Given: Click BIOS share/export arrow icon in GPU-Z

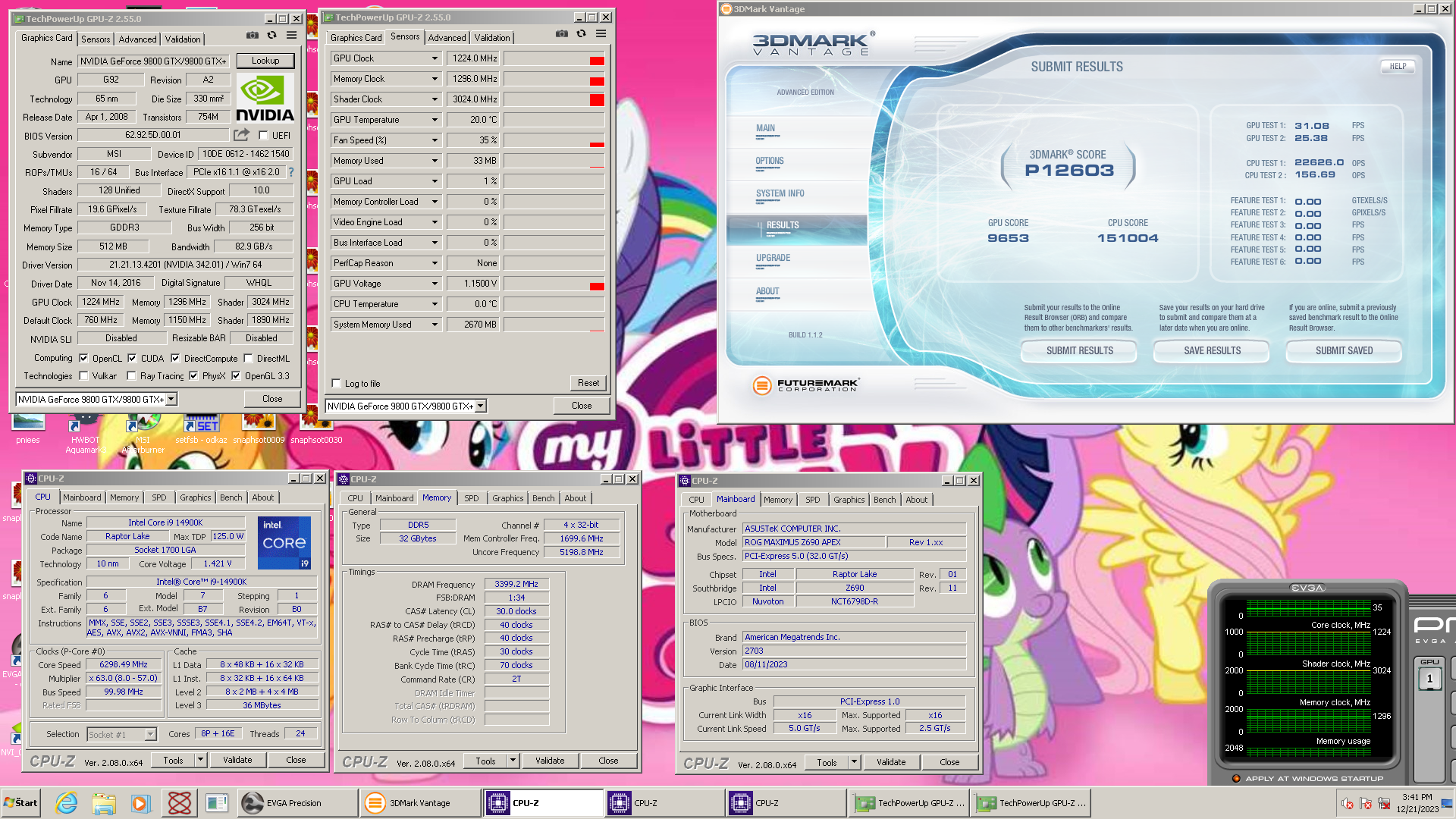Looking at the screenshot, I should 241,135.
